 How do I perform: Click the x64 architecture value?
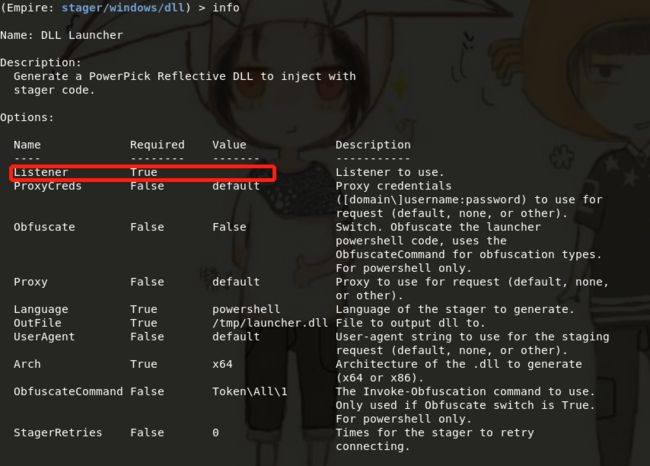coord(222,364)
